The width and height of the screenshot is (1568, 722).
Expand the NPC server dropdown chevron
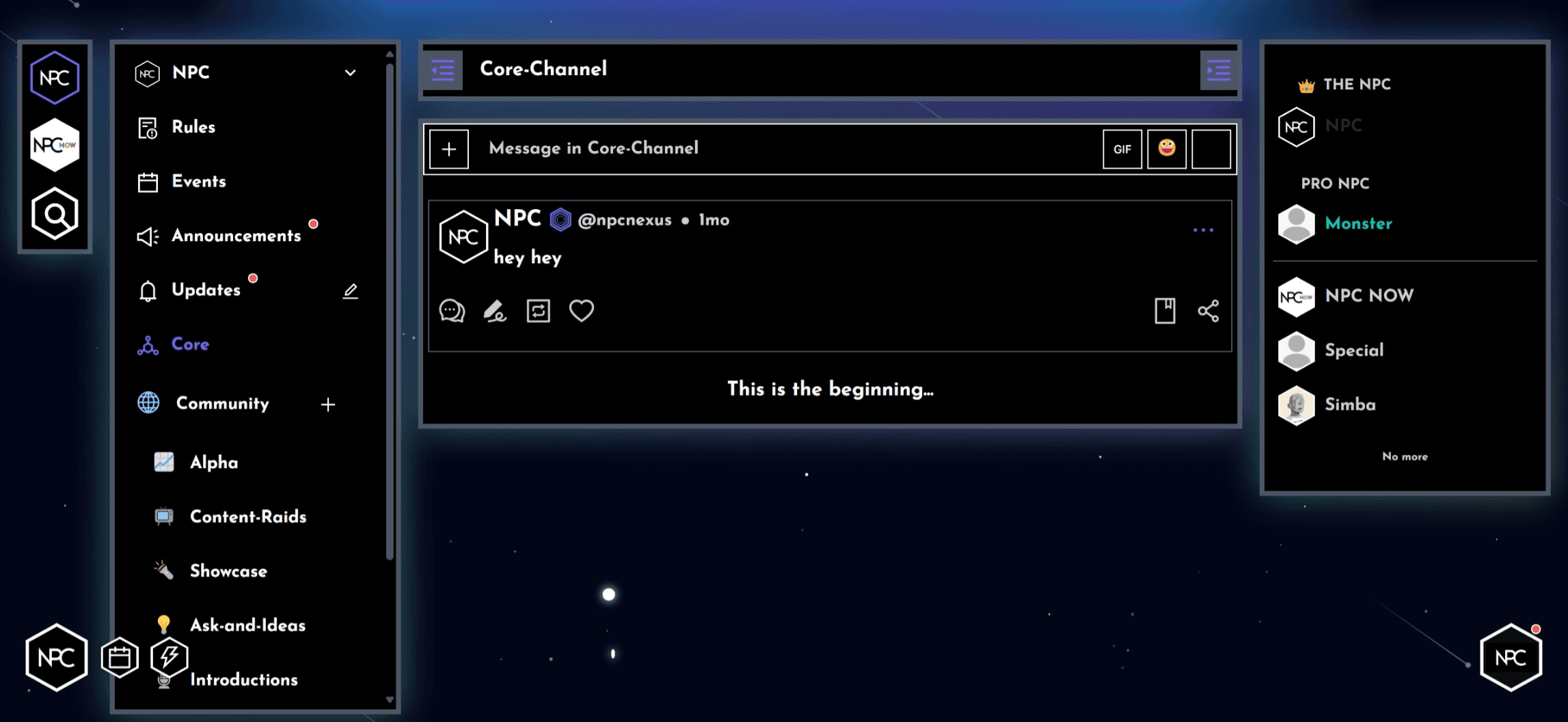350,73
